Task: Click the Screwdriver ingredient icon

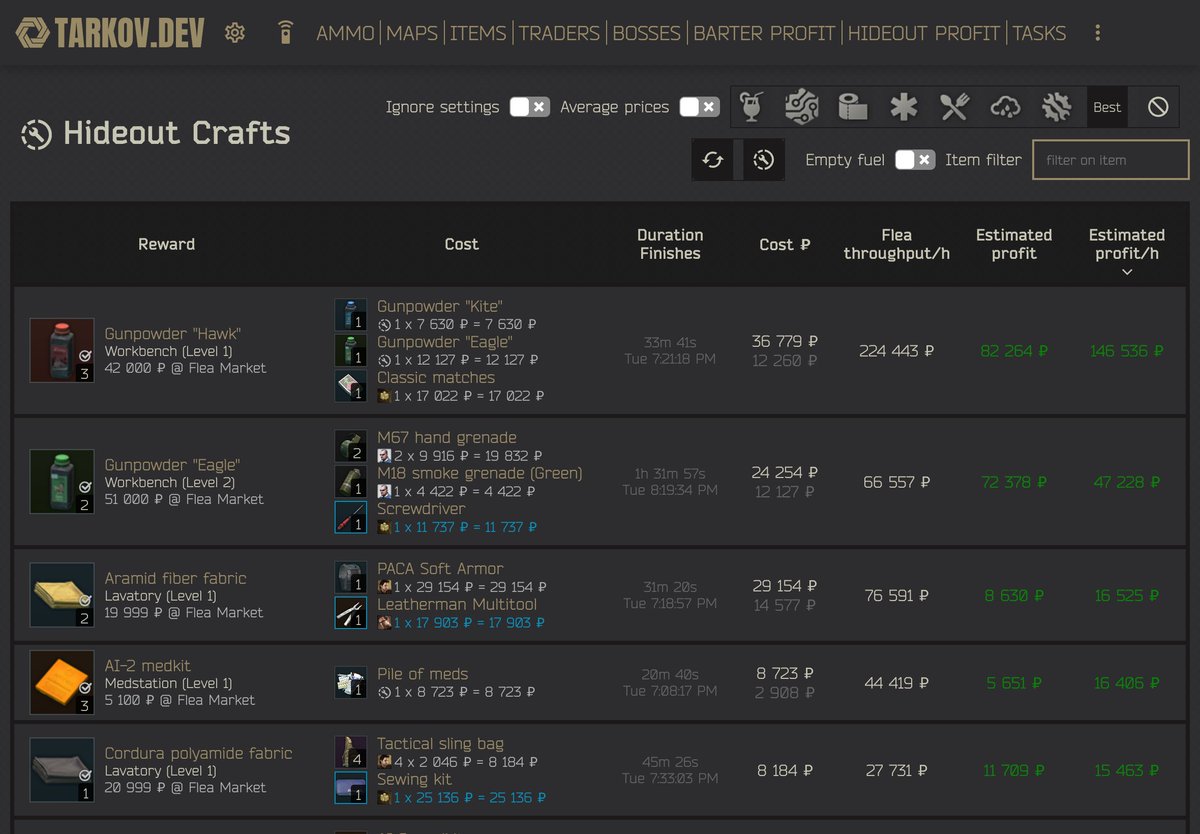Action: click(x=350, y=517)
